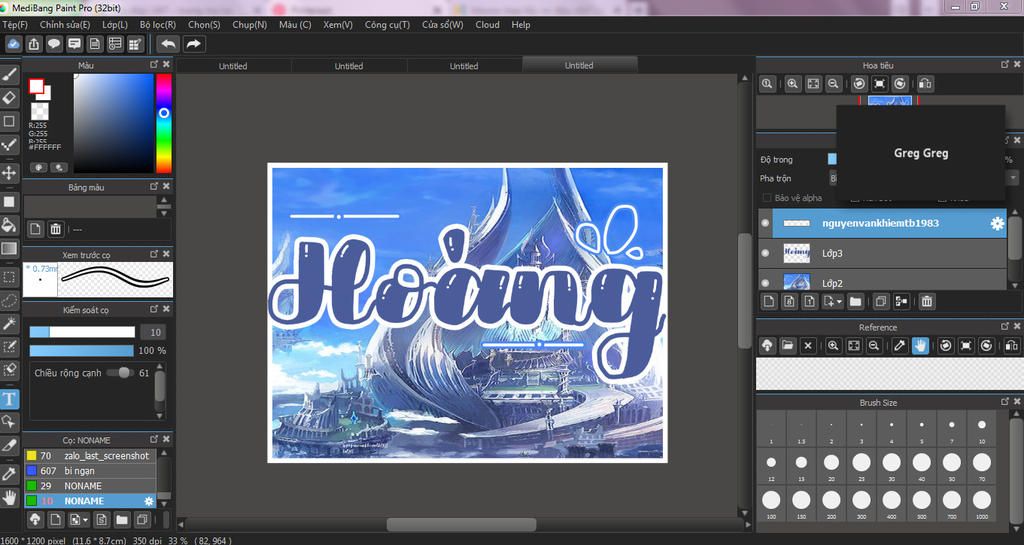
Task: Add a new layer folder
Action: 856,301
